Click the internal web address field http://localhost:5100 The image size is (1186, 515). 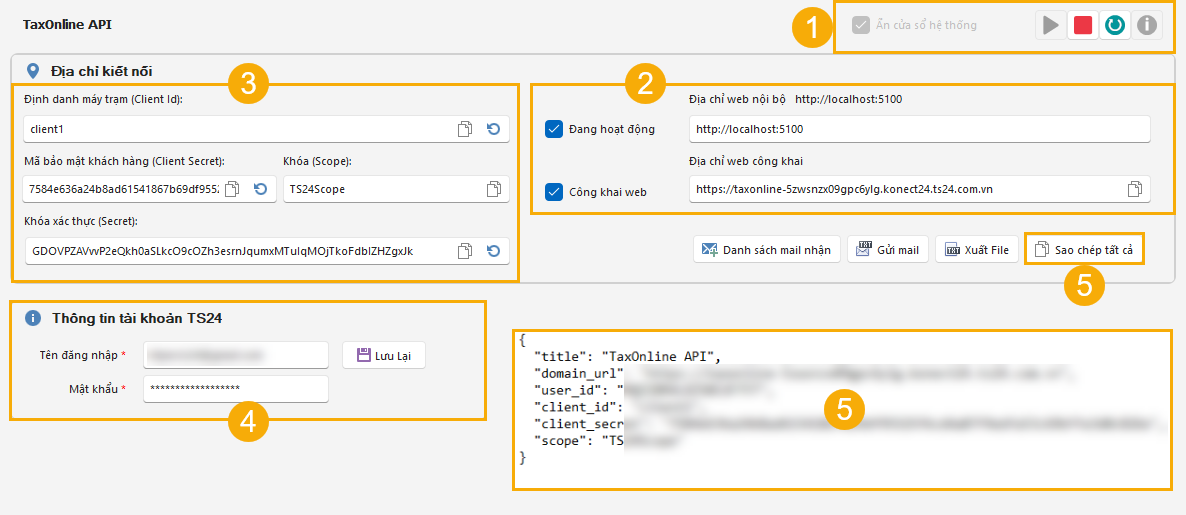click(920, 129)
